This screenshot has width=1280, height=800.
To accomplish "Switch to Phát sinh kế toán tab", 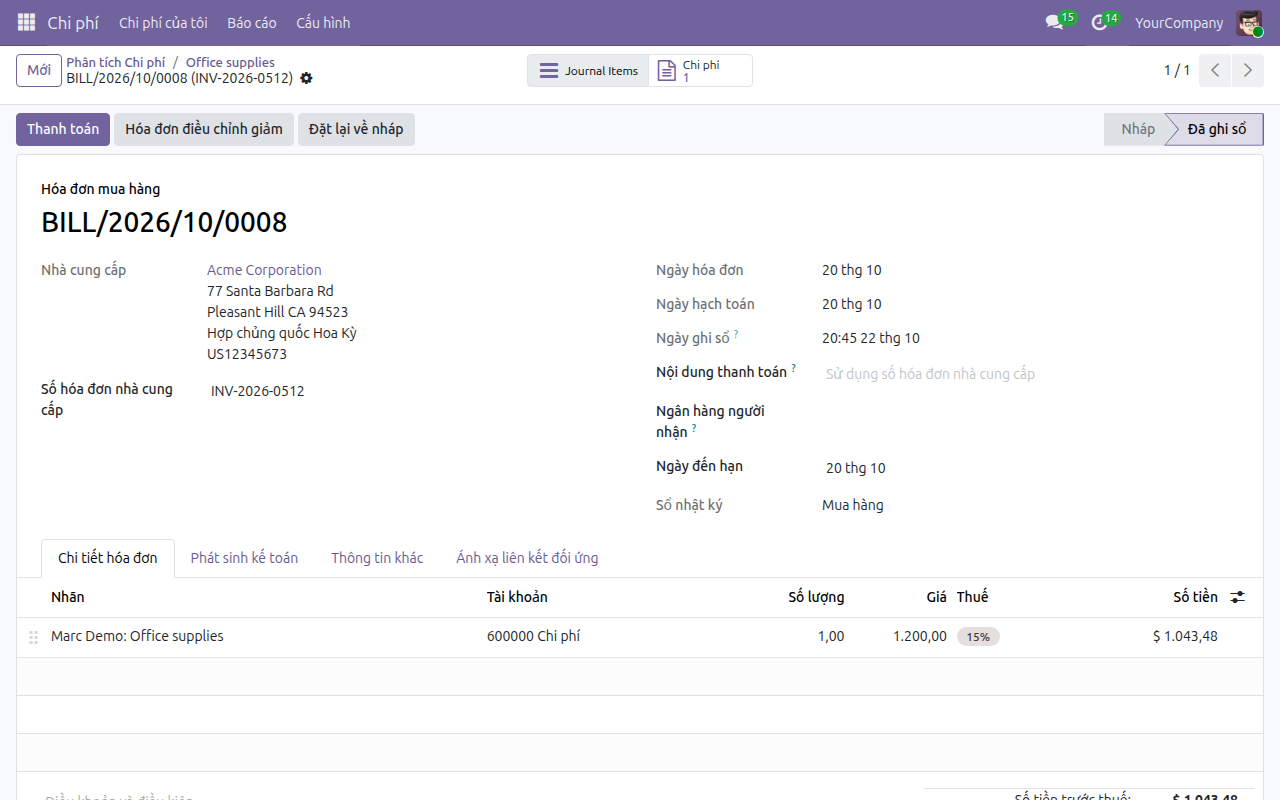I will tap(244, 558).
